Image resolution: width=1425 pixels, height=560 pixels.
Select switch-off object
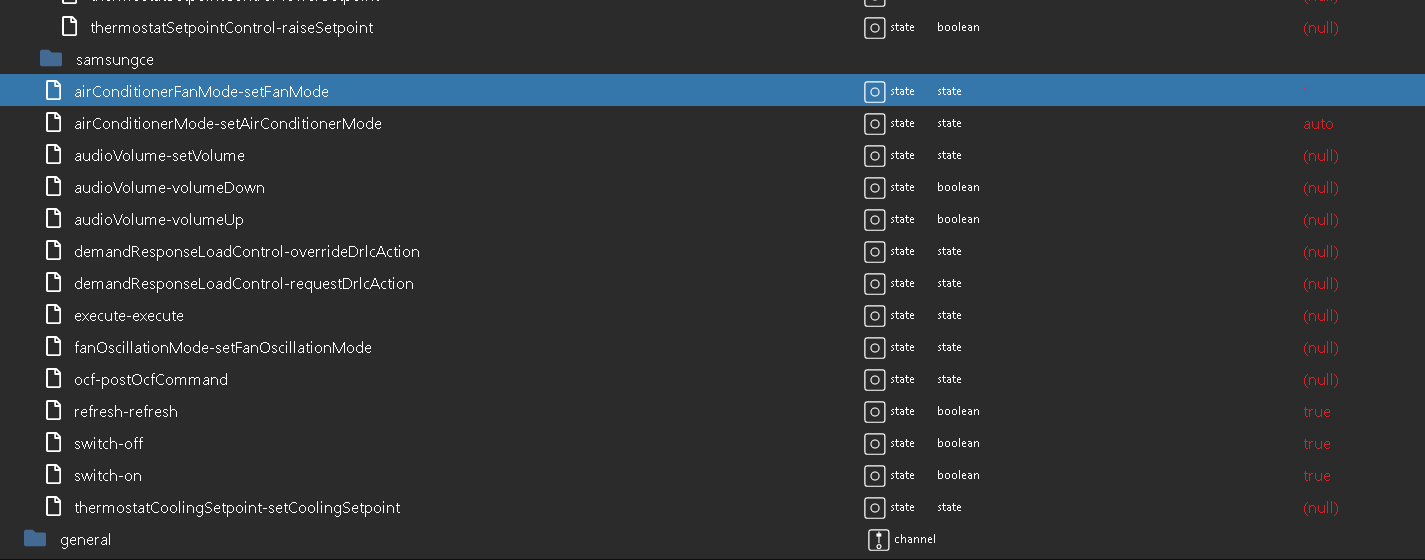pos(109,444)
